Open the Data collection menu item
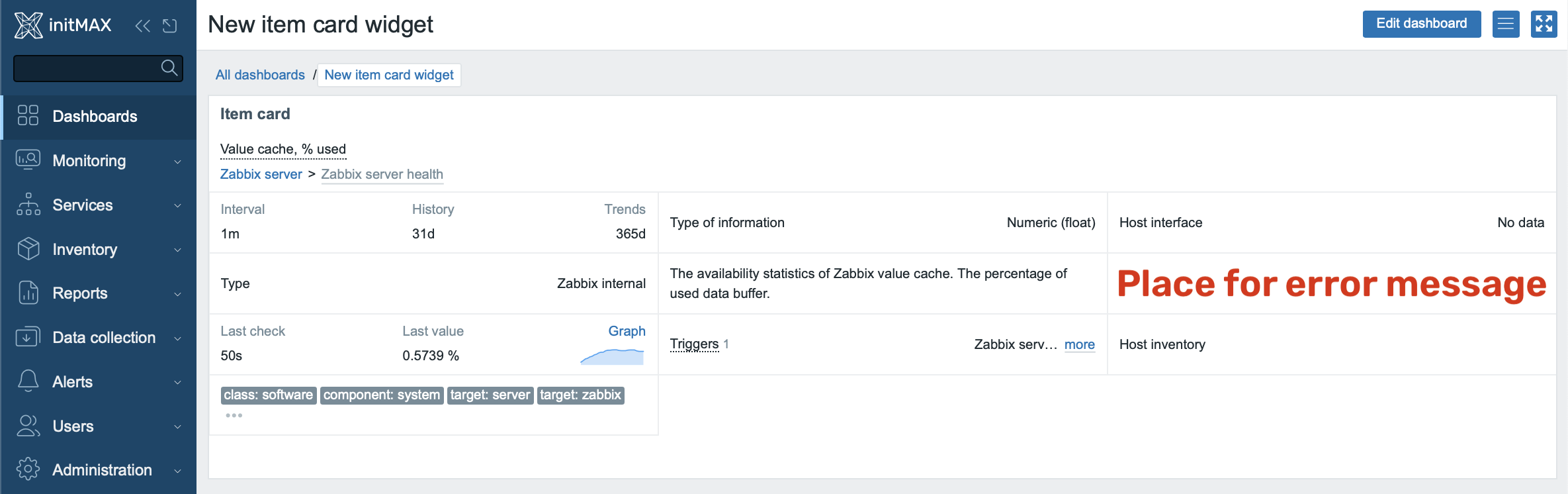The height and width of the screenshot is (494, 1568). tap(99, 338)
